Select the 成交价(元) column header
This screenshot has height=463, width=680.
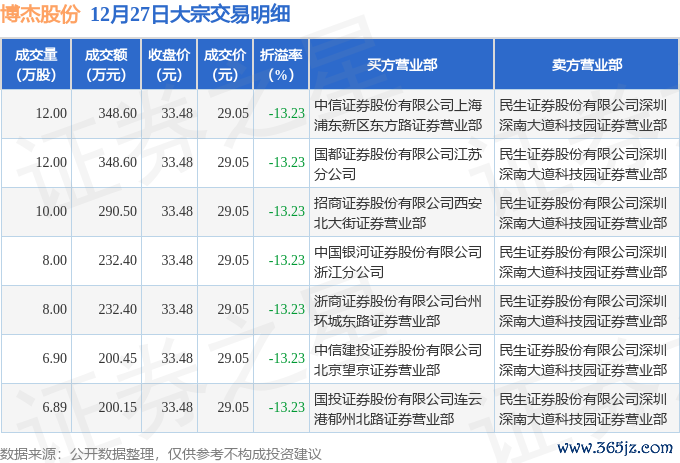(x=225, y=65)
